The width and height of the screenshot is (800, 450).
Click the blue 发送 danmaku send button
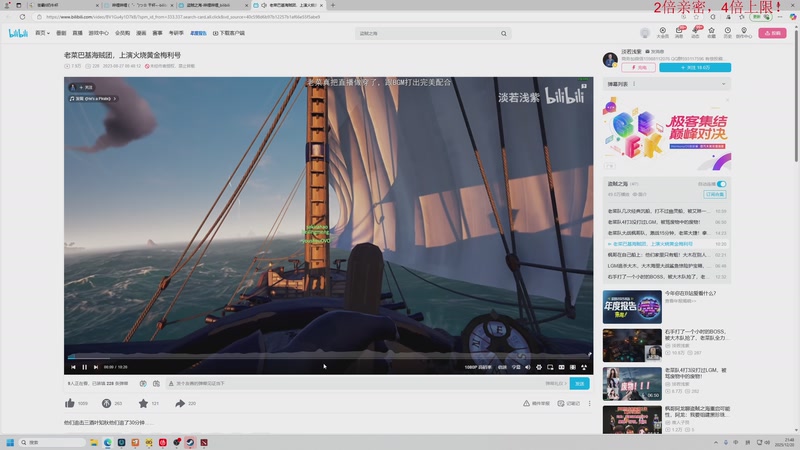click(580, 384)
